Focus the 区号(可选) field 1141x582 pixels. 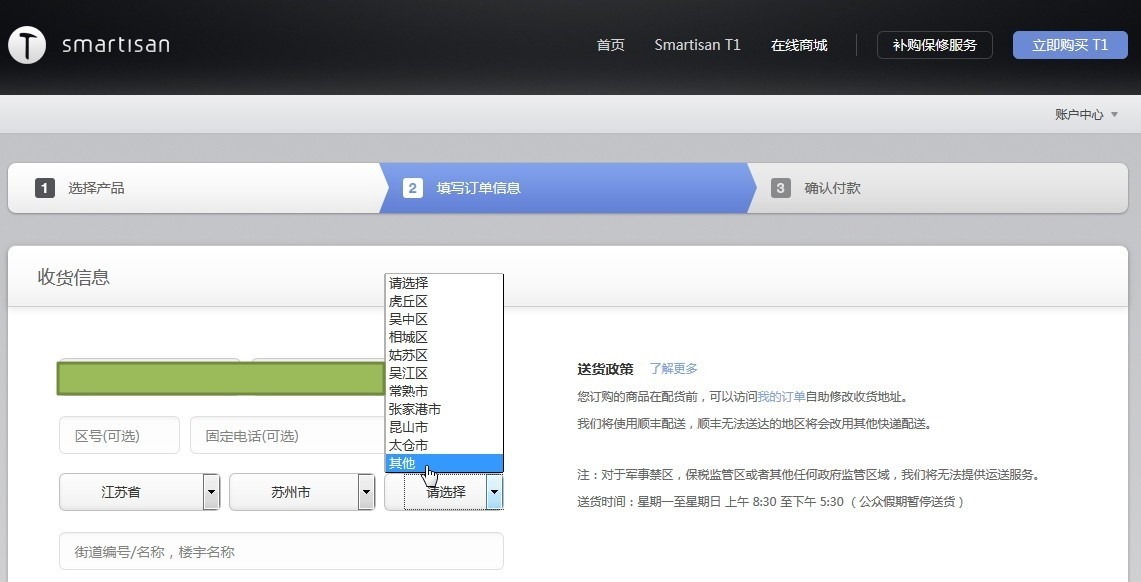click(x=119, y=436)
